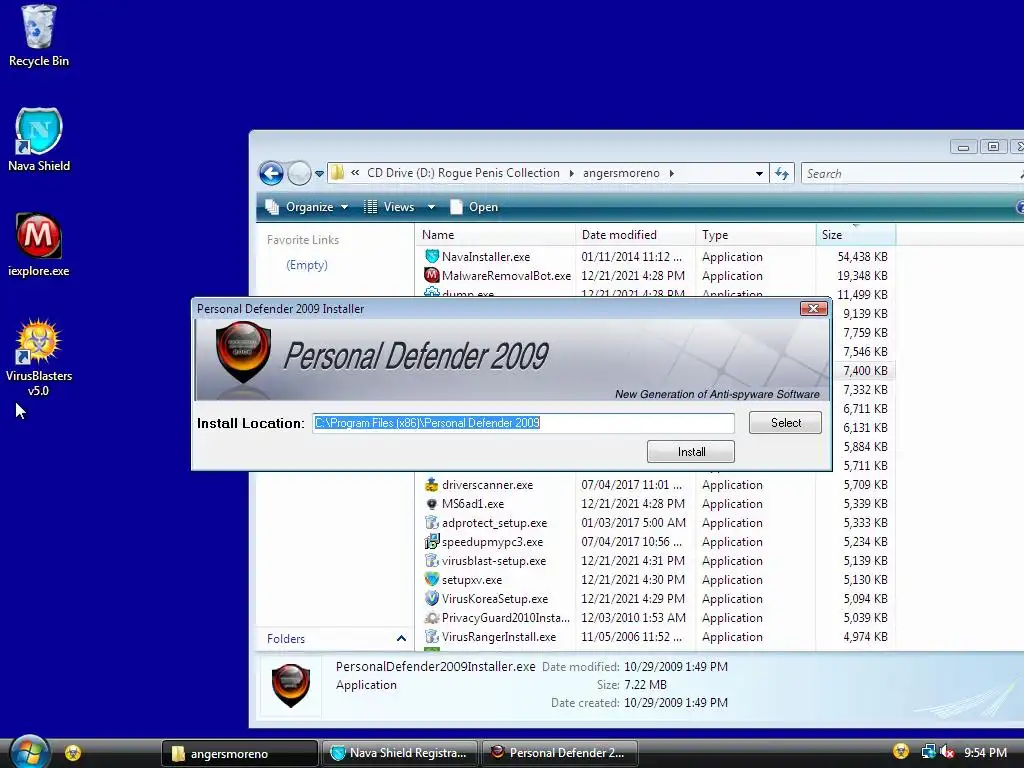Click the Install Location text field

point(524,423)
